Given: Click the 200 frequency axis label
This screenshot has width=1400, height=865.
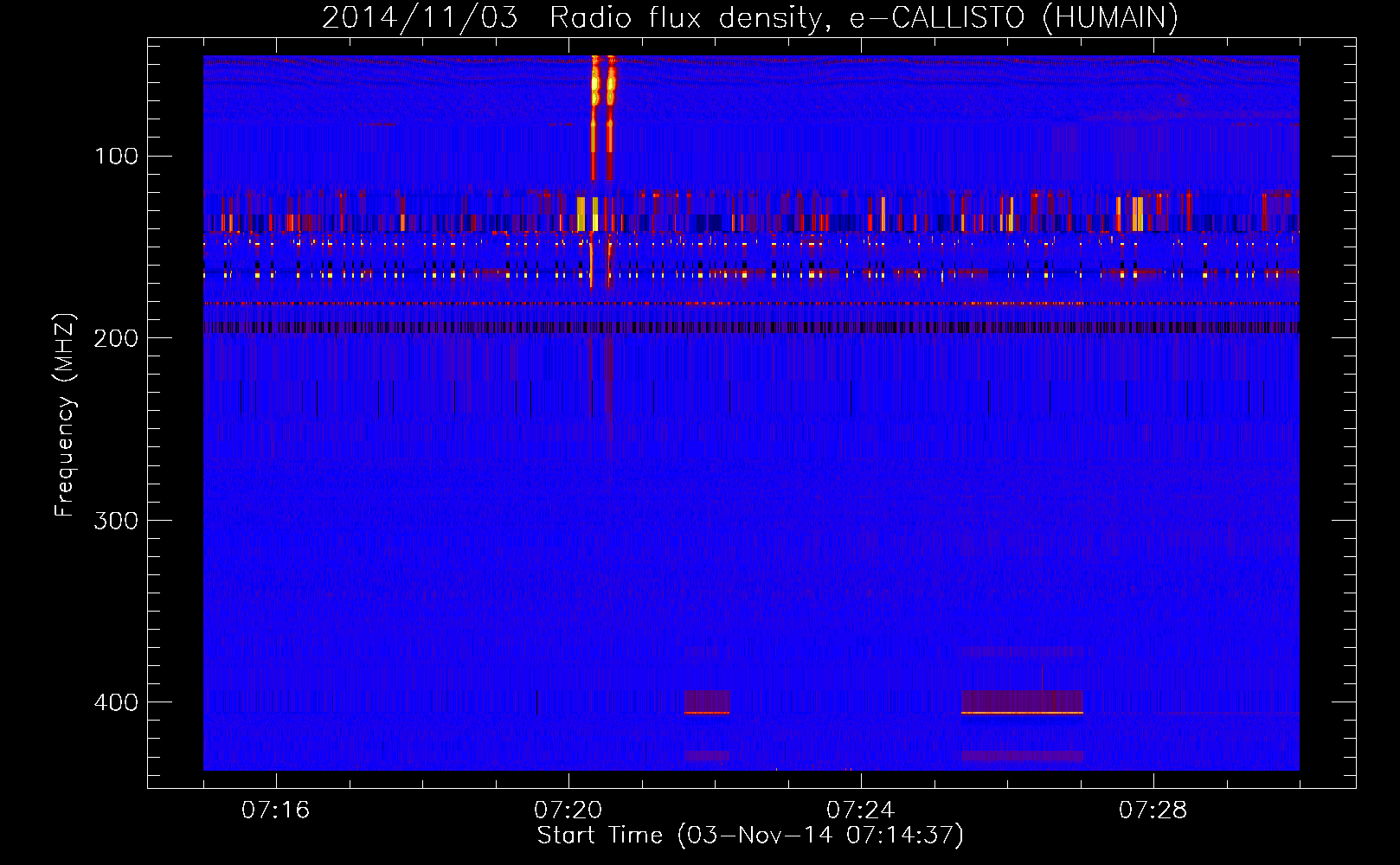Looking at the screenshot, I should [x=117, y=338].
